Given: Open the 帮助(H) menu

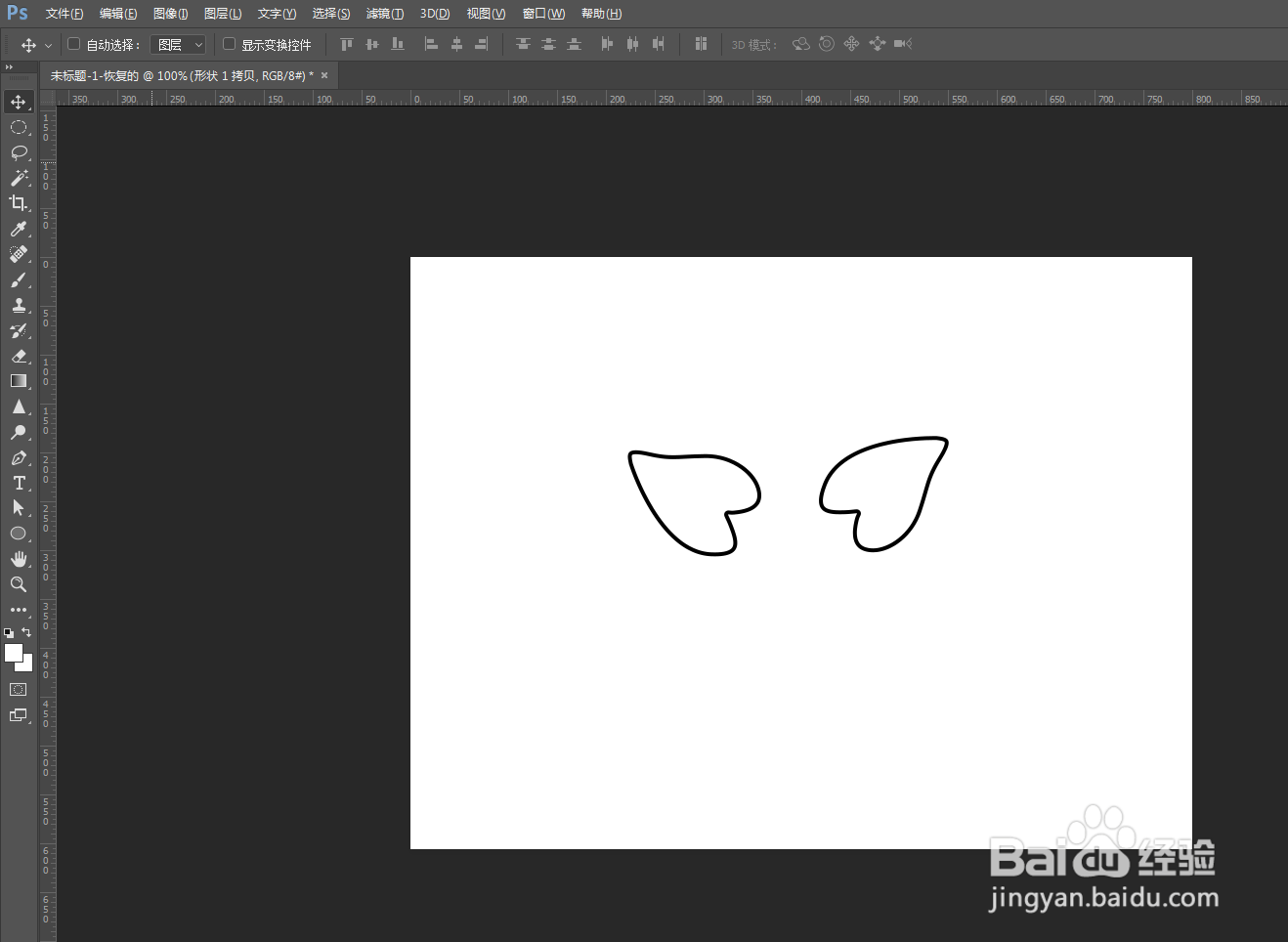Looking at the screenshot, I should coord(601,14).
